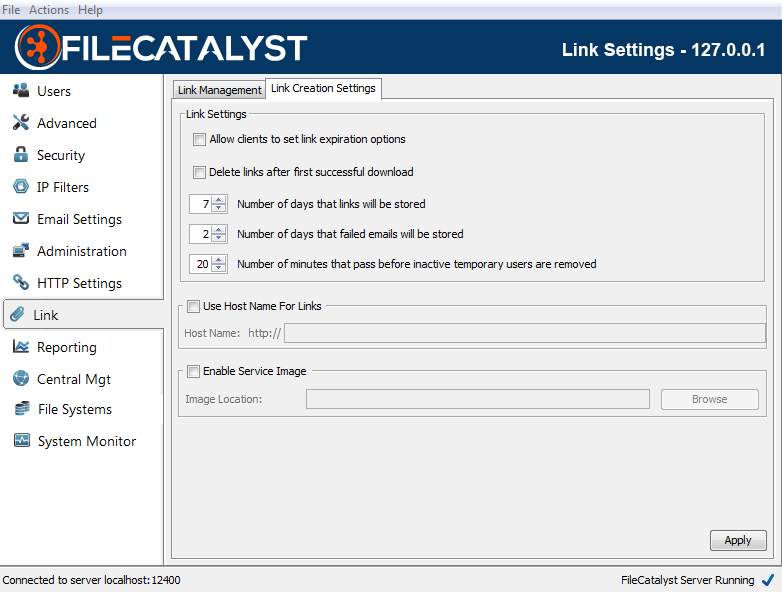This screenshot has height=592, width=782.
Task: Click the Host Name input field
Action: [525, 333]
